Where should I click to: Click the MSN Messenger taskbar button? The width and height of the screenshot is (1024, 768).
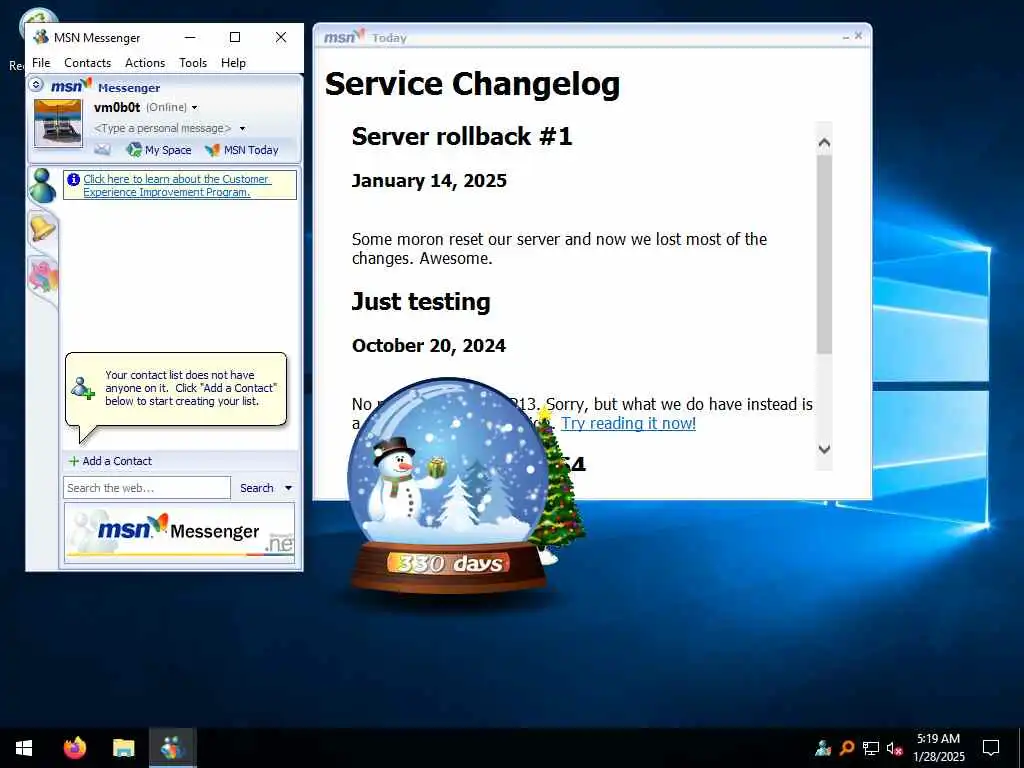click(172, 748)
